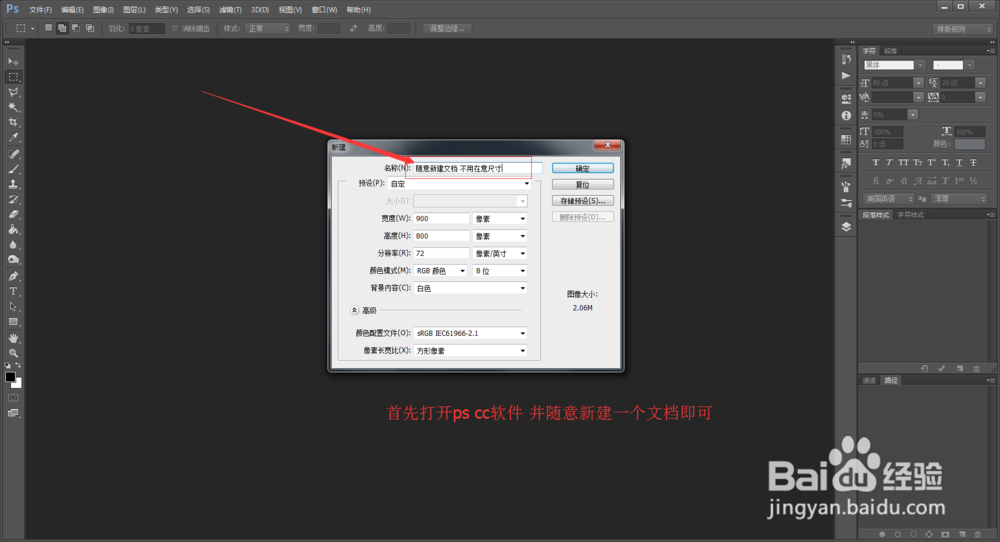
Task: Select the Lasso tool
Action: 13,92
